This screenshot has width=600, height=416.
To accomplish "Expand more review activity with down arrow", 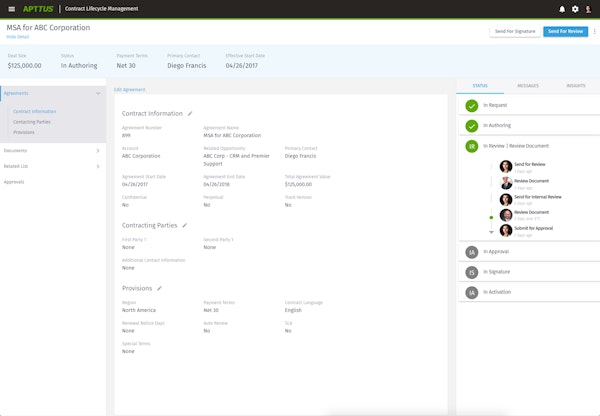I will tap(491, 232).
